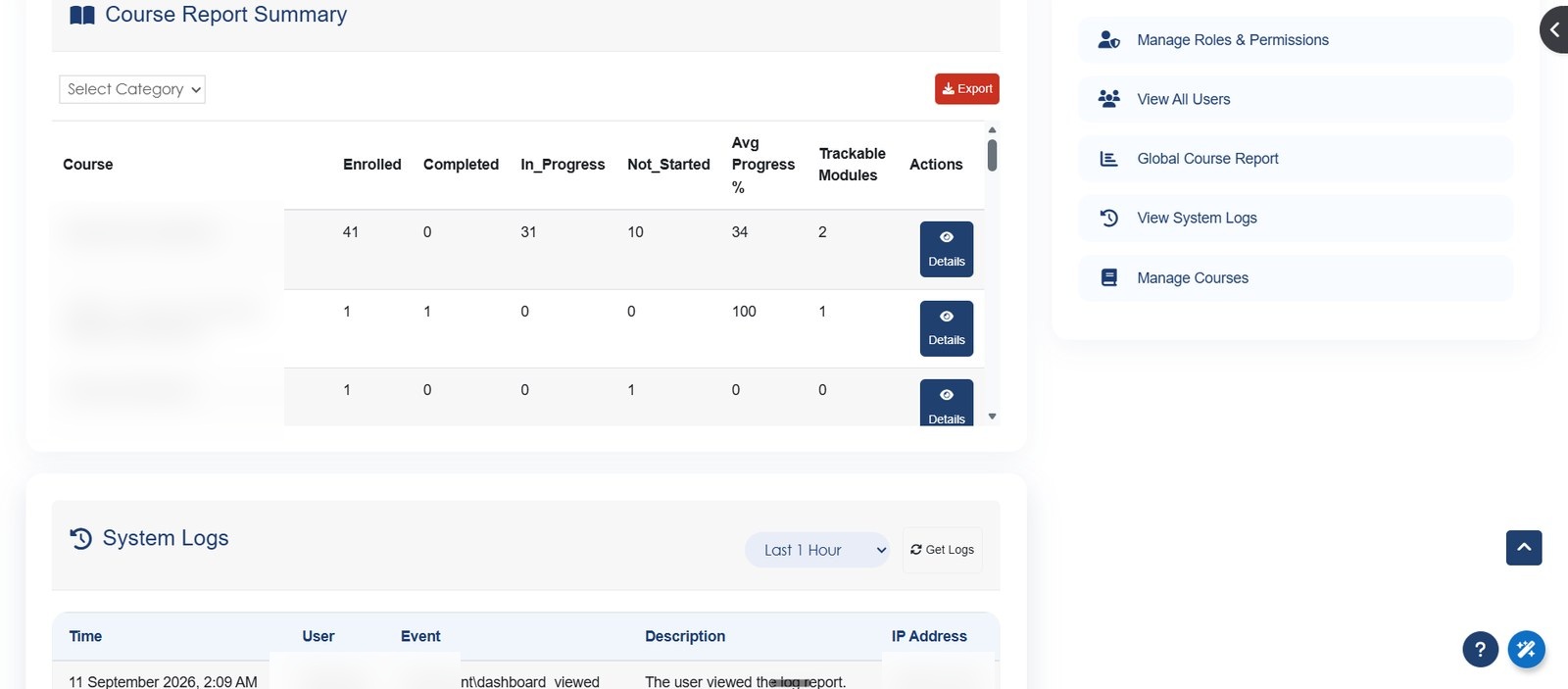This screenshot has width=1568, height=689.
Task: Click the Get Logs button
Action: (942, 550)
